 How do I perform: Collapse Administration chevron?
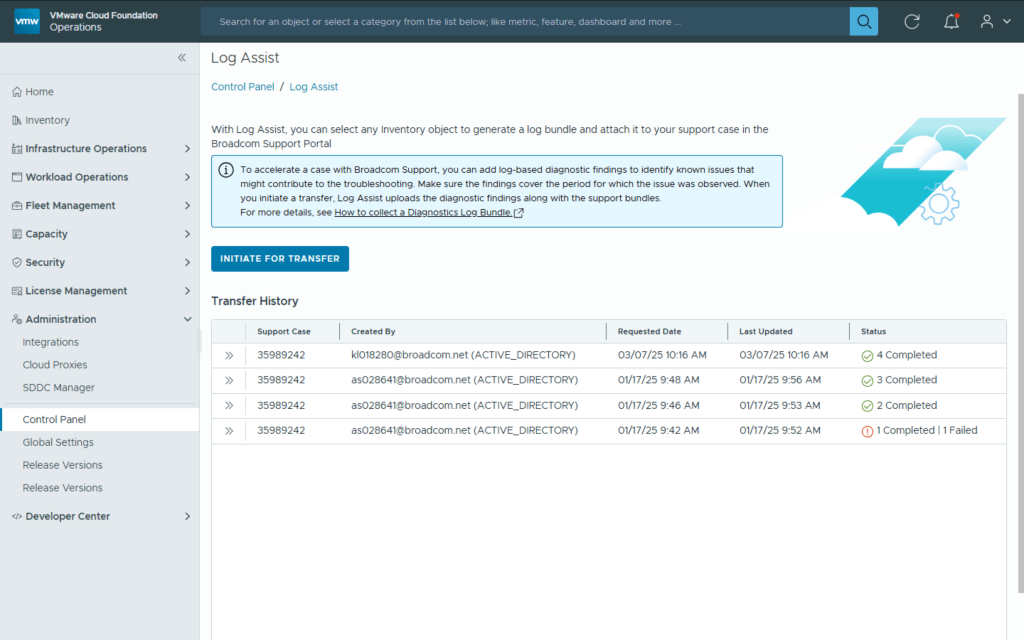(x=187, y=319)
